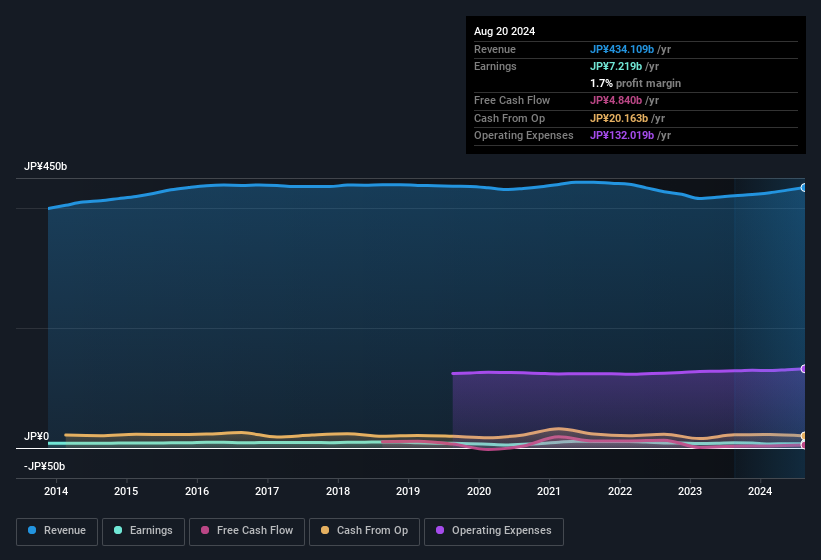
Task: Click the JP¥132.019b operating expenses value
Action: [x=622, y=136]
